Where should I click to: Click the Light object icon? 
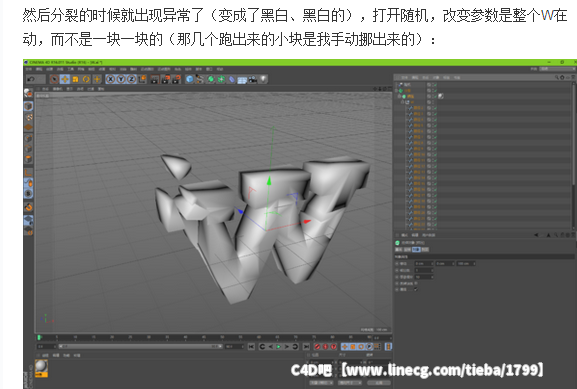click(263, 79)
